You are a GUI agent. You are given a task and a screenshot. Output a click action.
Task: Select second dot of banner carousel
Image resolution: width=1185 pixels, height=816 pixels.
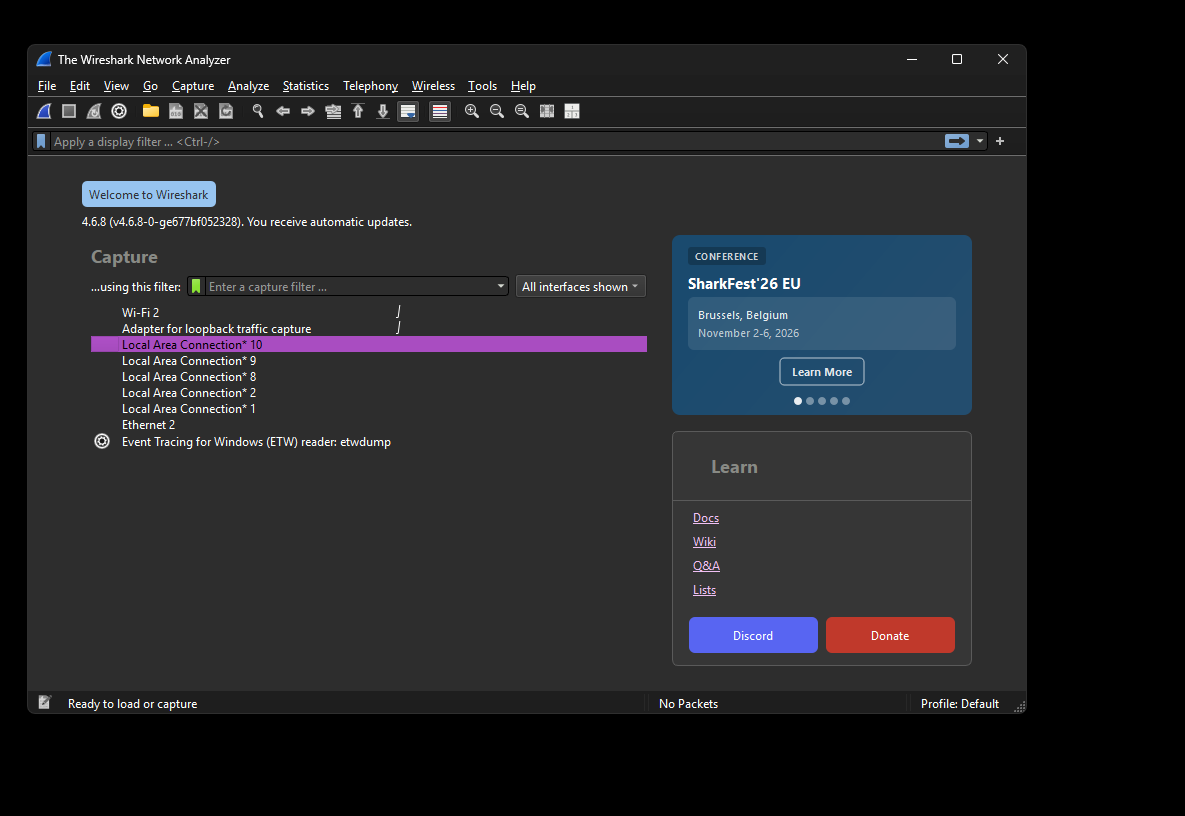(810, 401)
